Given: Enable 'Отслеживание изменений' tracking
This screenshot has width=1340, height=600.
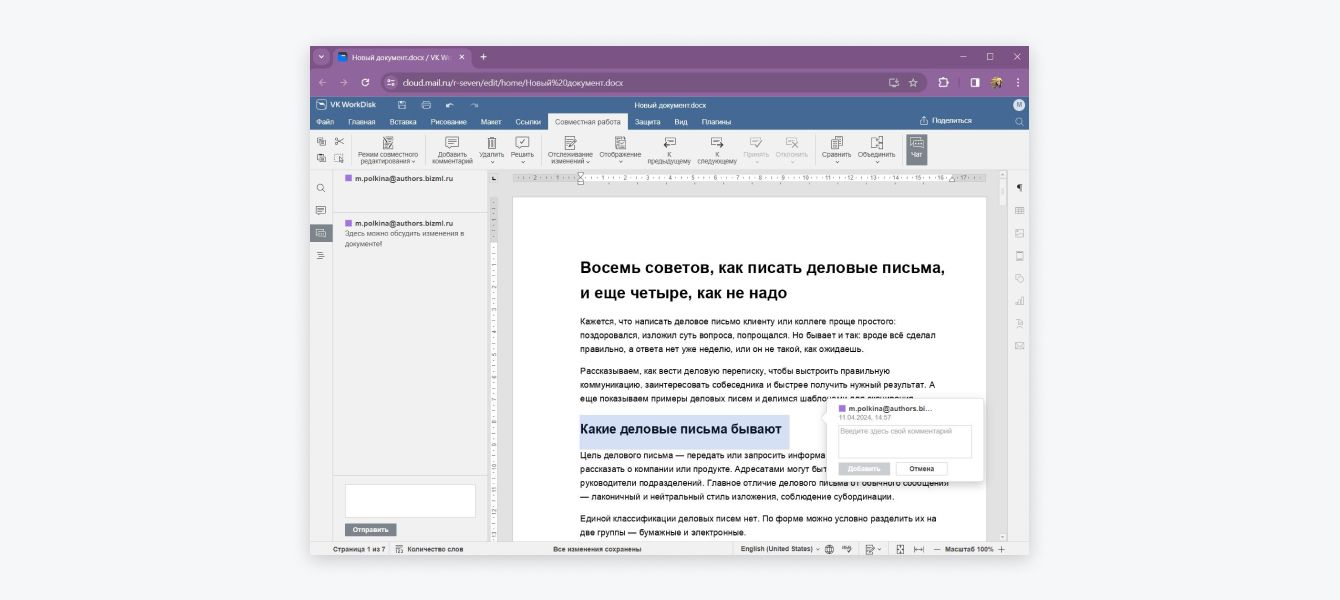Looking at the screenshot, I should [570, 143].
